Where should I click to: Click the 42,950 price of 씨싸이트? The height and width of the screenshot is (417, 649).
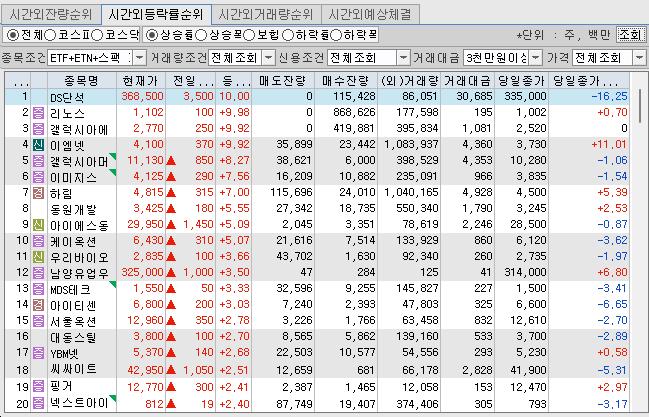coord(146,369)
